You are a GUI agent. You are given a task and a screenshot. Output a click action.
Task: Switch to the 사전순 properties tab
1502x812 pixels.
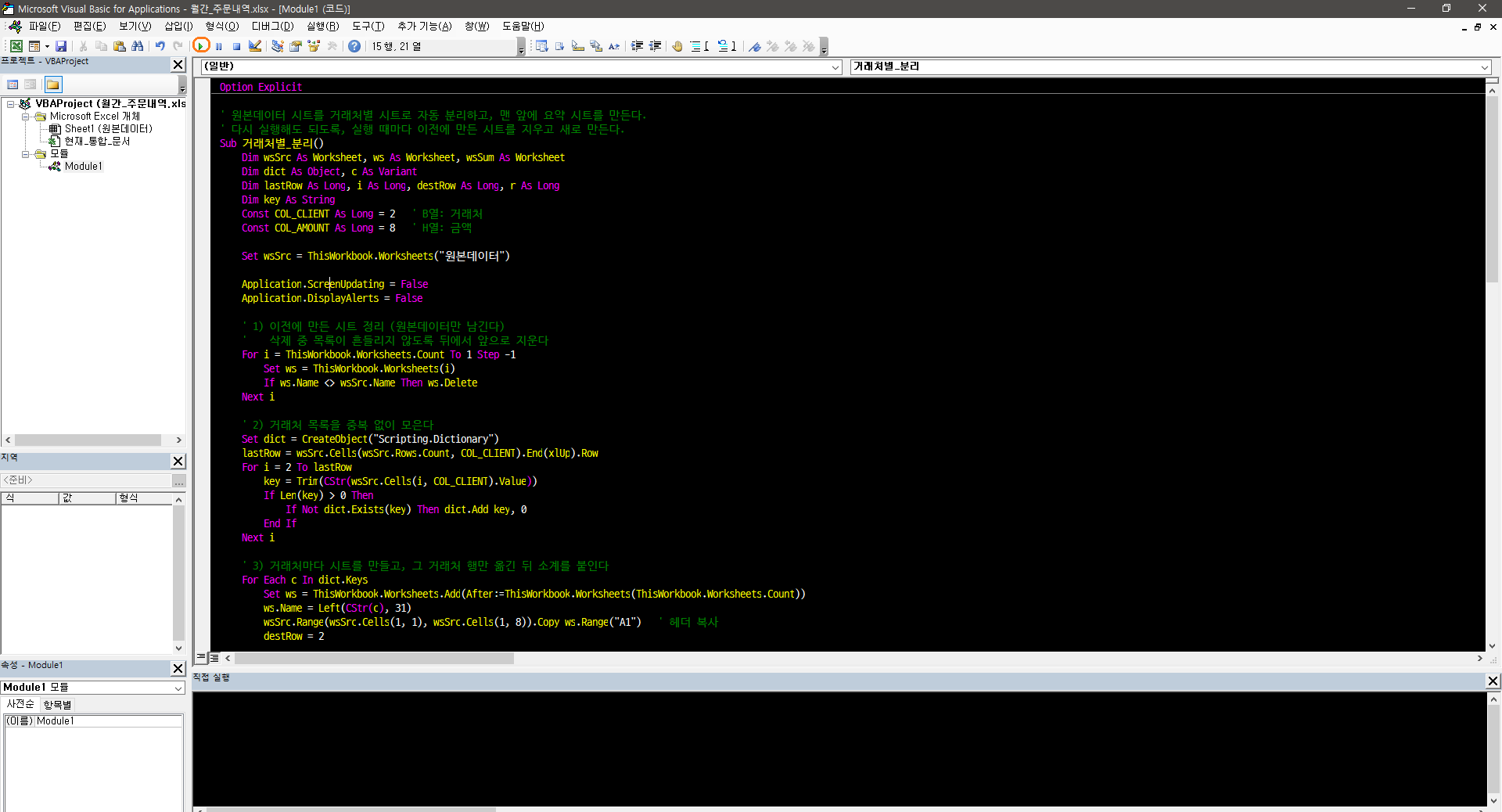[20, 704]
